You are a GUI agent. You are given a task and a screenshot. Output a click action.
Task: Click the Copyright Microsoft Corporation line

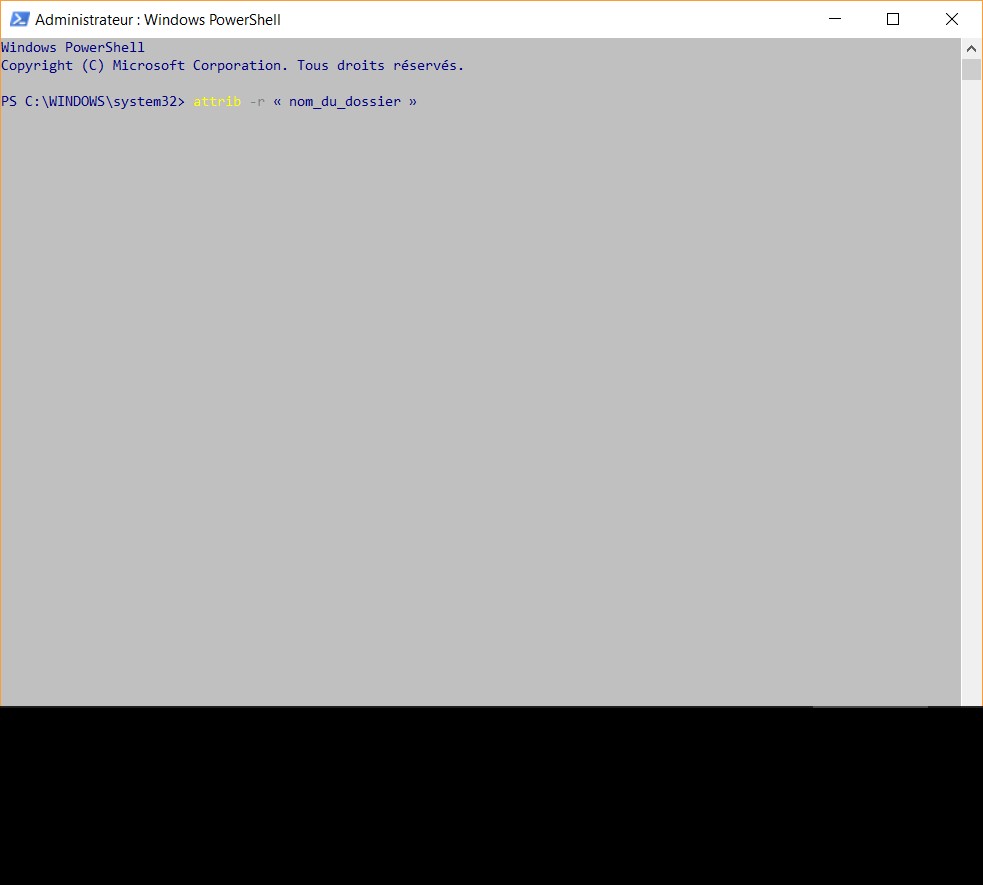(232, 66)
